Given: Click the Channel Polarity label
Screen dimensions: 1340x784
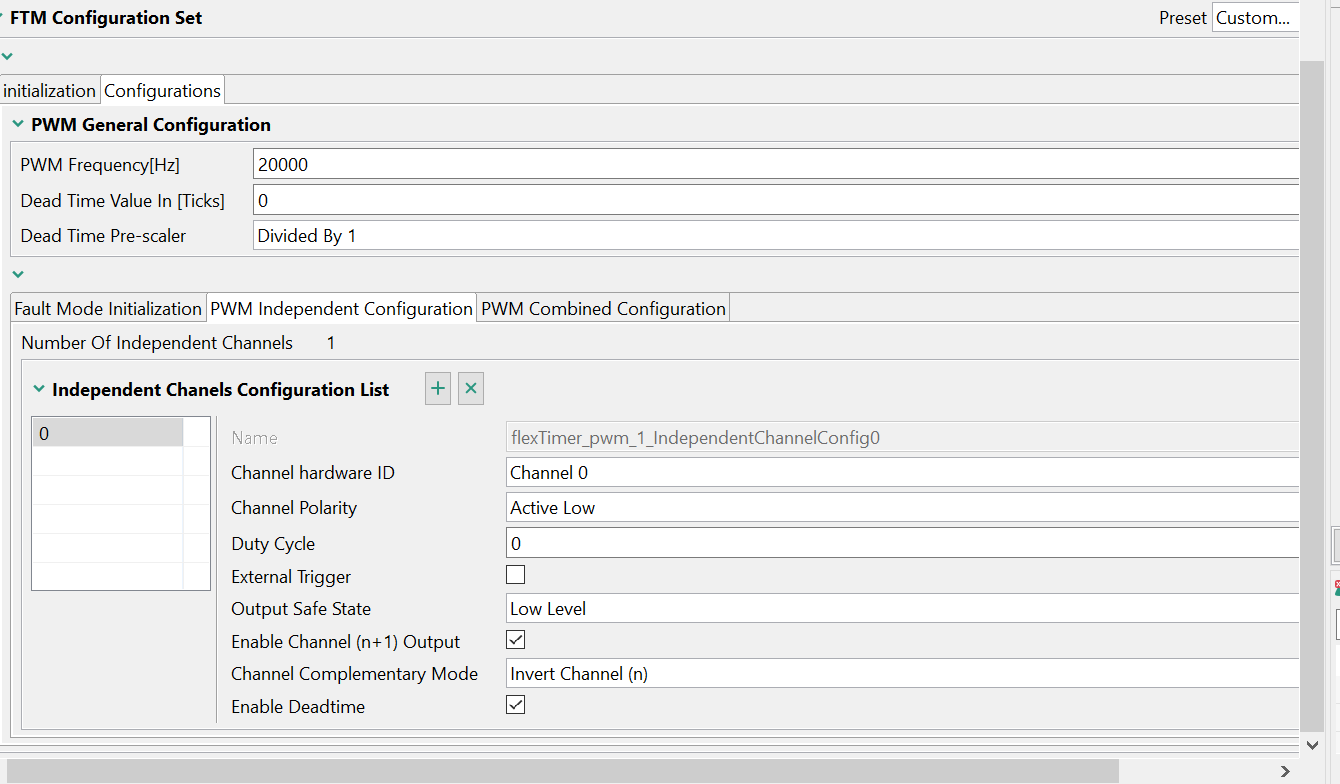Looking at the screenshot, I should 294,508.
